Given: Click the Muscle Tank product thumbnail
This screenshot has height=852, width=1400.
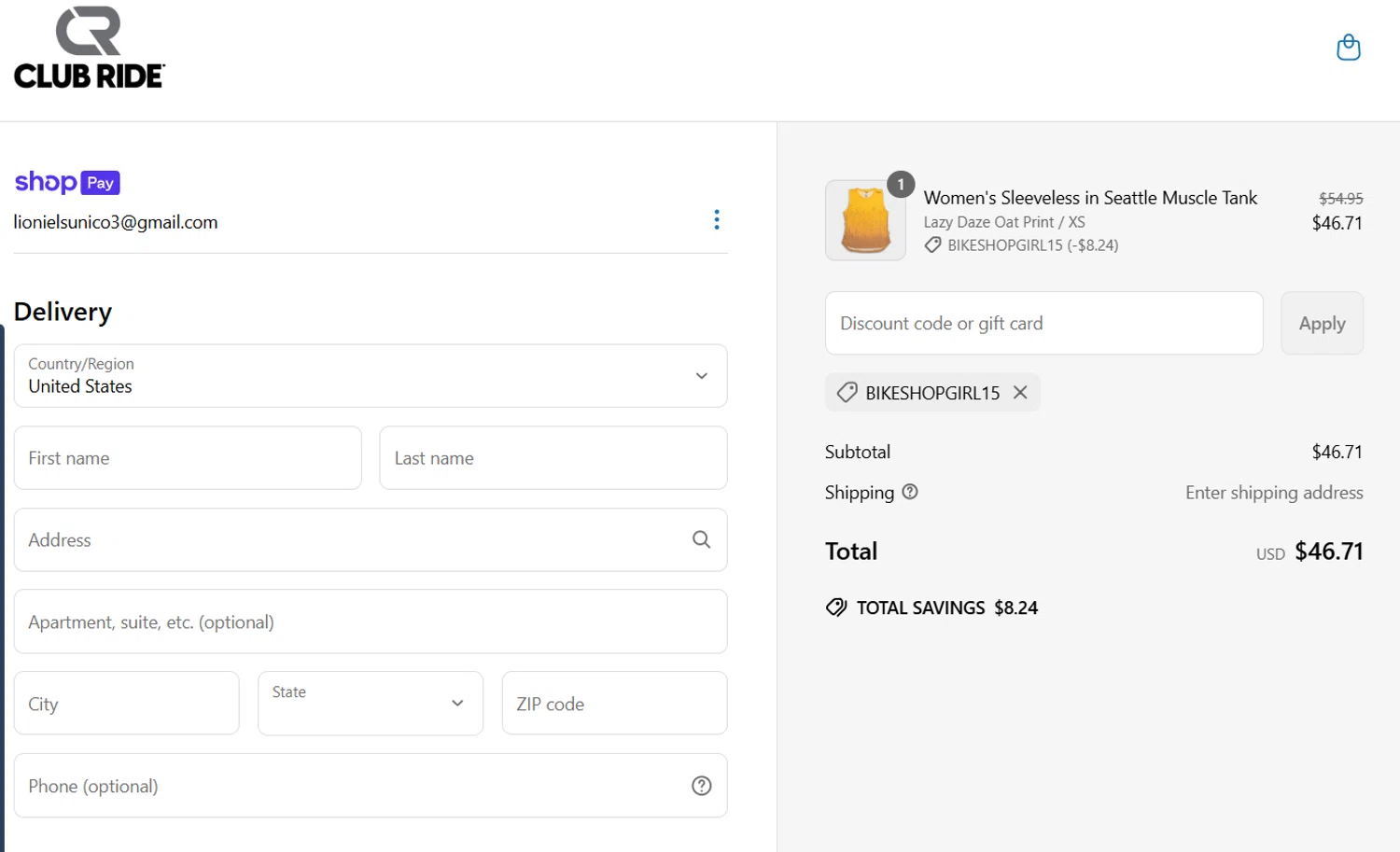Looking at the screenshot, I should click(x=865, y=220).
